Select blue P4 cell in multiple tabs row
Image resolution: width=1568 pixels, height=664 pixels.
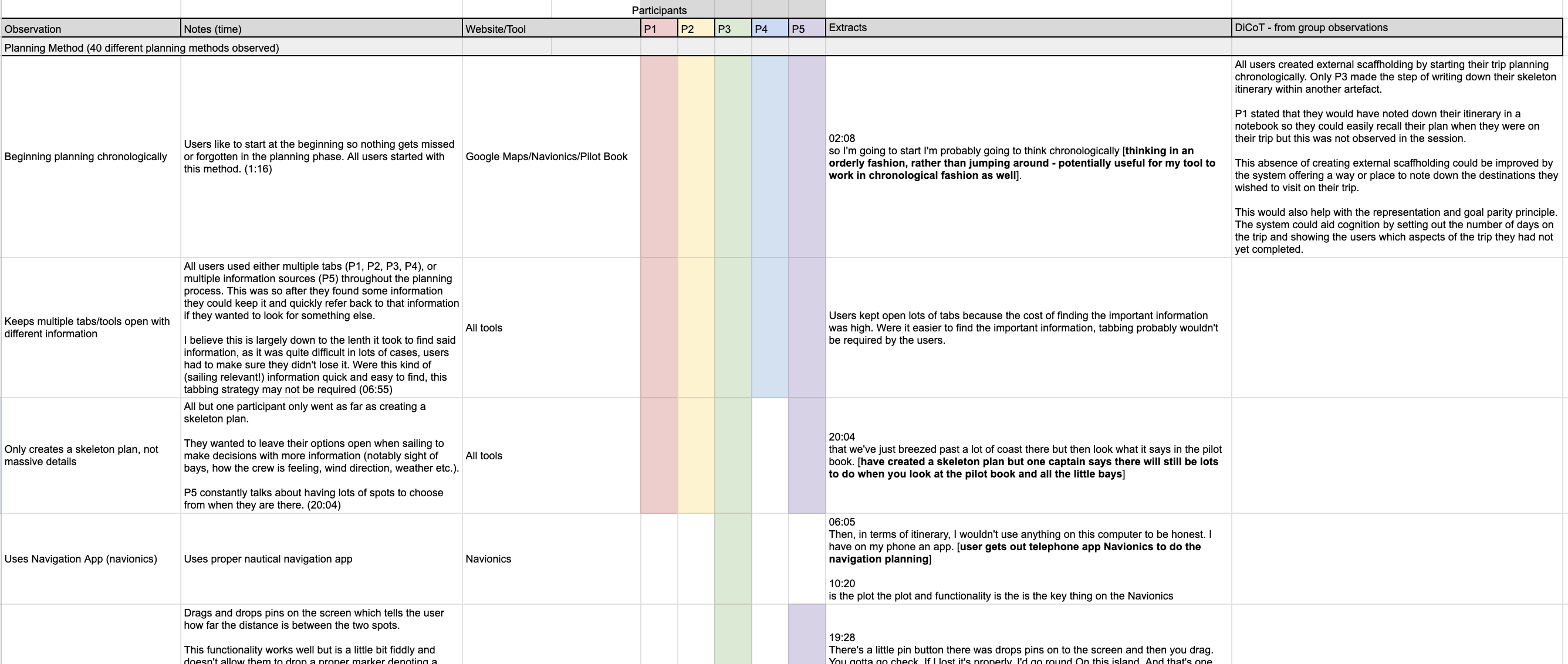click(771, 328)
